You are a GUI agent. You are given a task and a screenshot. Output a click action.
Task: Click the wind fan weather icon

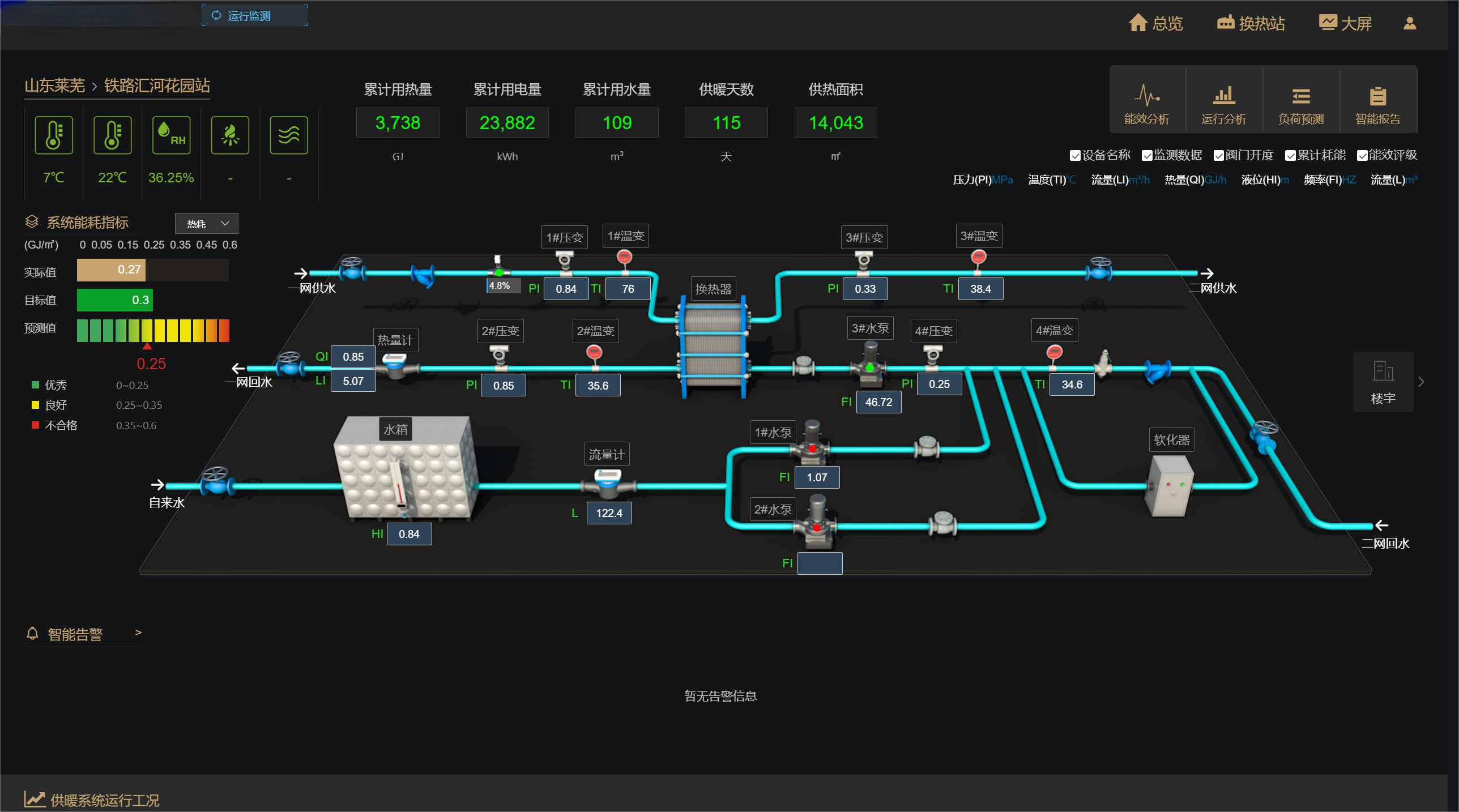pos(230,135)
